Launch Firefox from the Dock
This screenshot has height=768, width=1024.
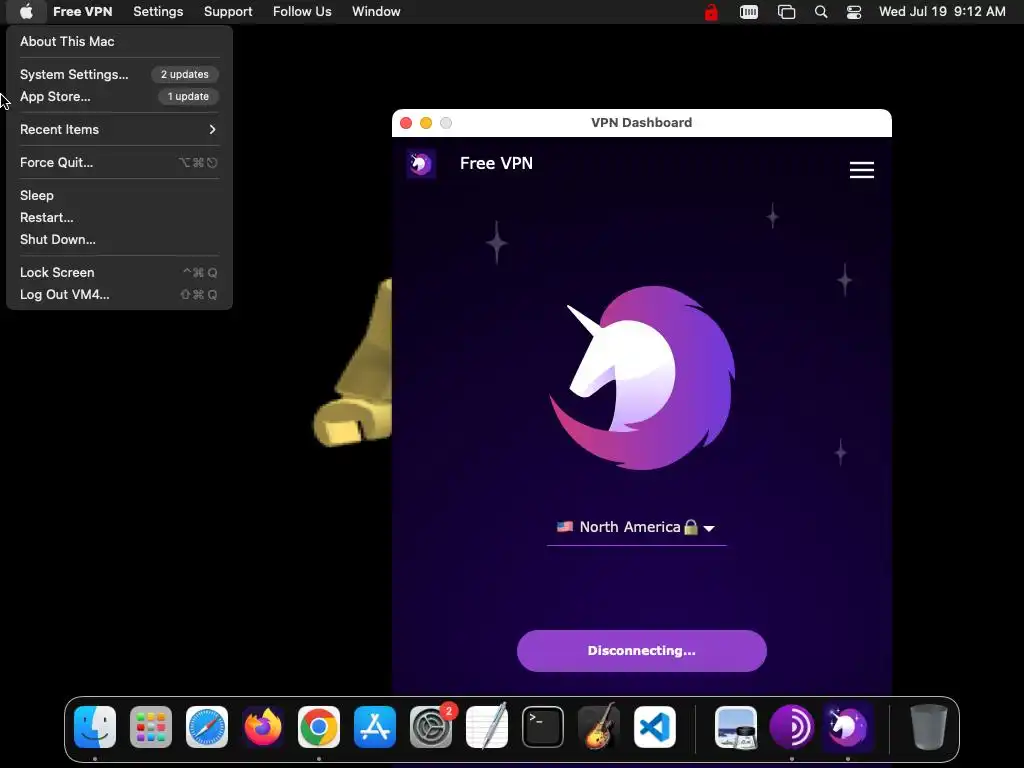coord(263,727)
